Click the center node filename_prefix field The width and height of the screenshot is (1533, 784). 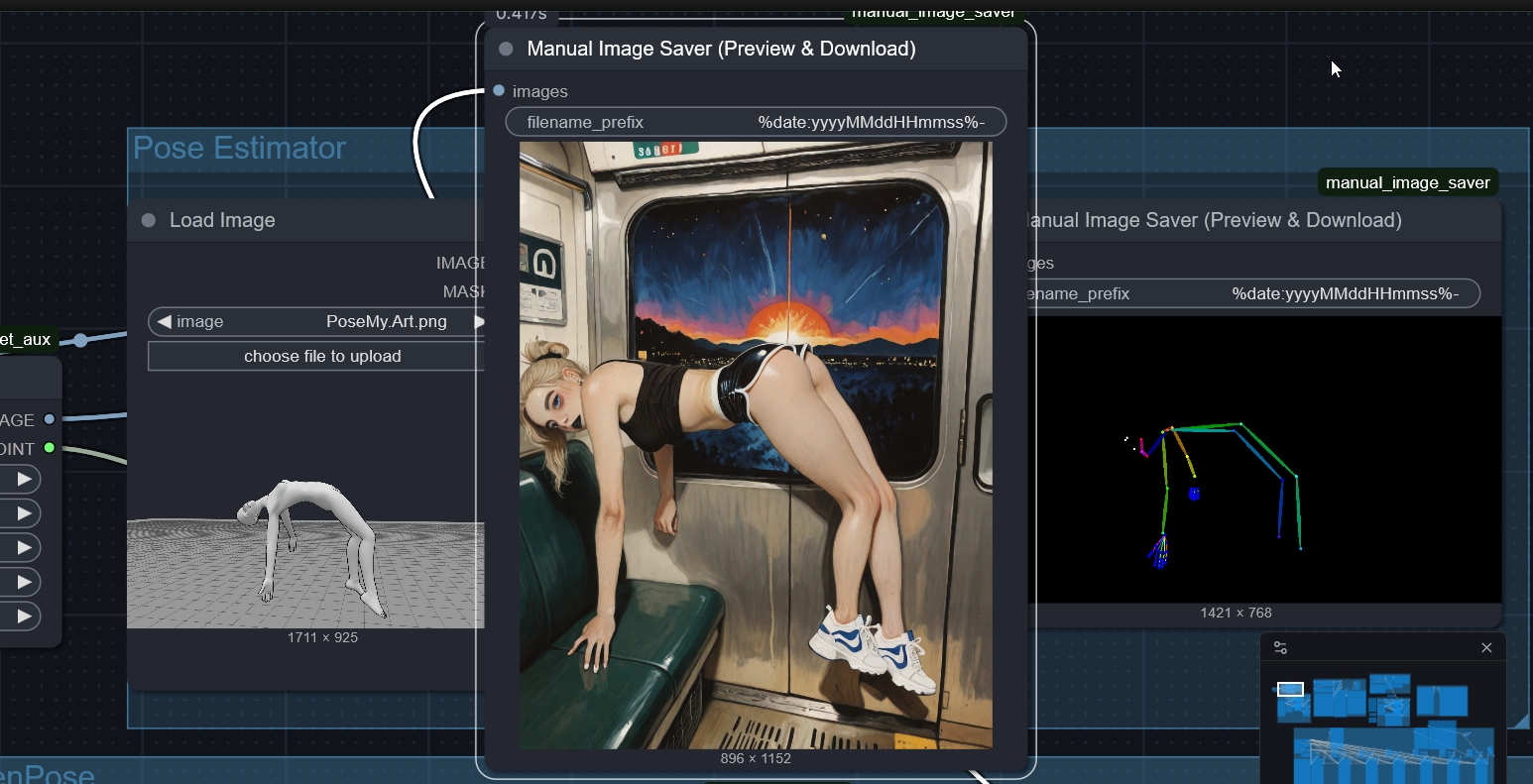755,123
